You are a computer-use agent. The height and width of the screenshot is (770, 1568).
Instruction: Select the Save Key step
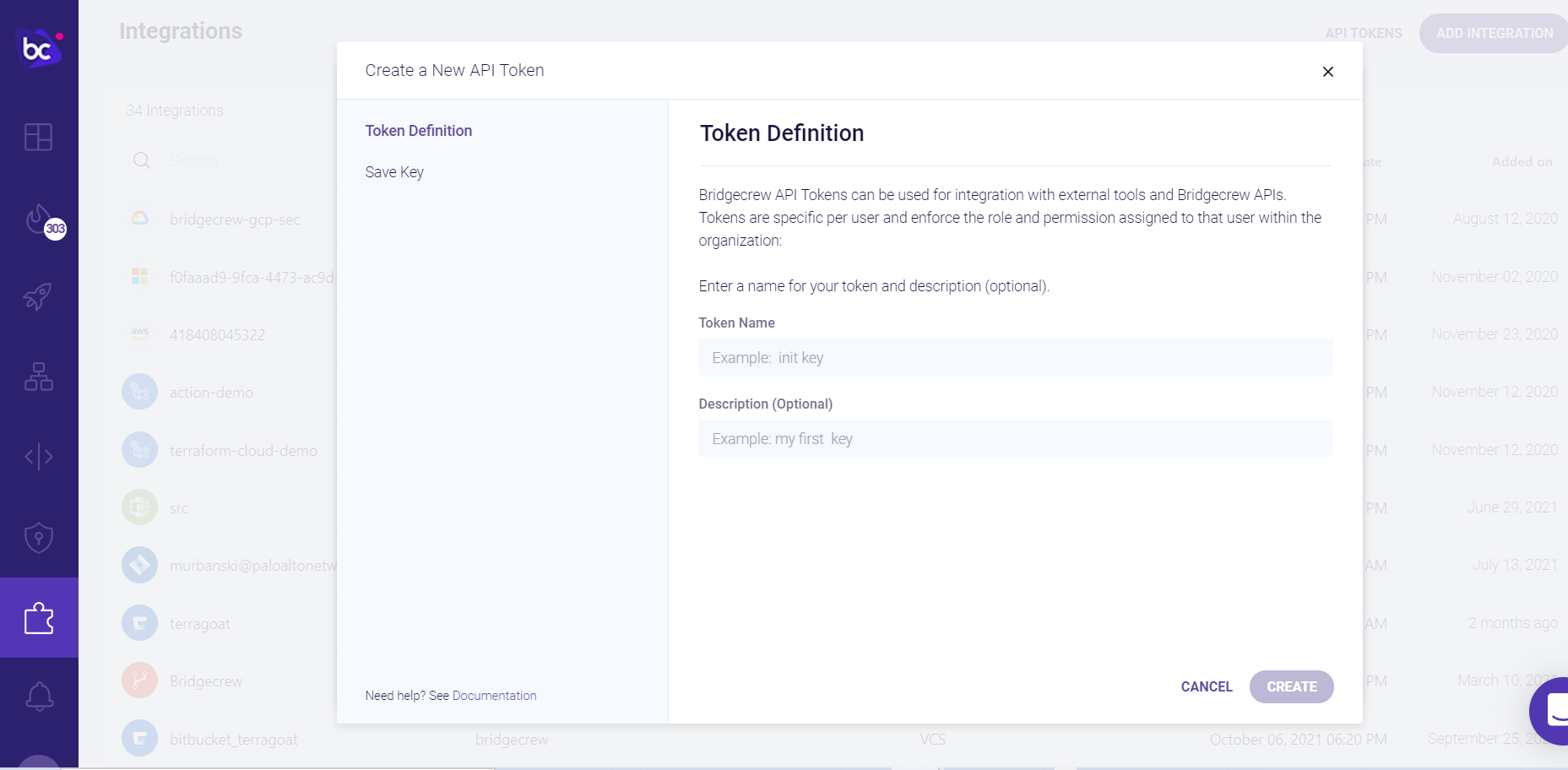click(394, 172)
